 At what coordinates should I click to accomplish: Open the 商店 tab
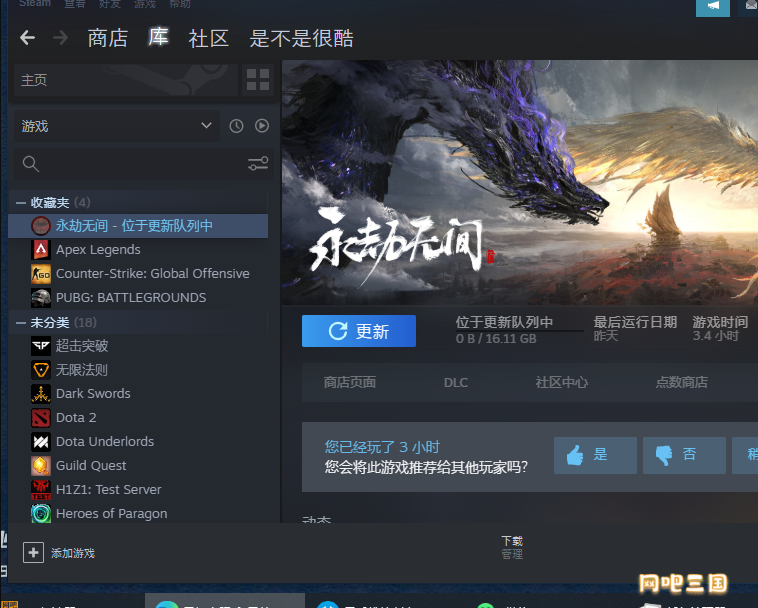click(107, 38)
